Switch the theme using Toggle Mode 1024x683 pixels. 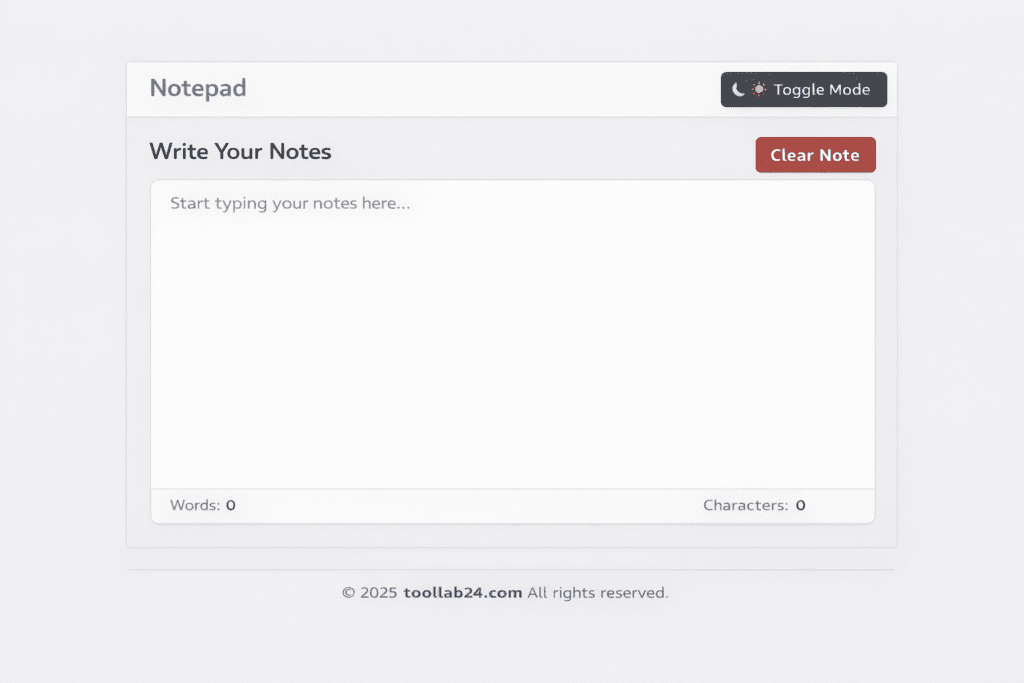pos(803,89)
